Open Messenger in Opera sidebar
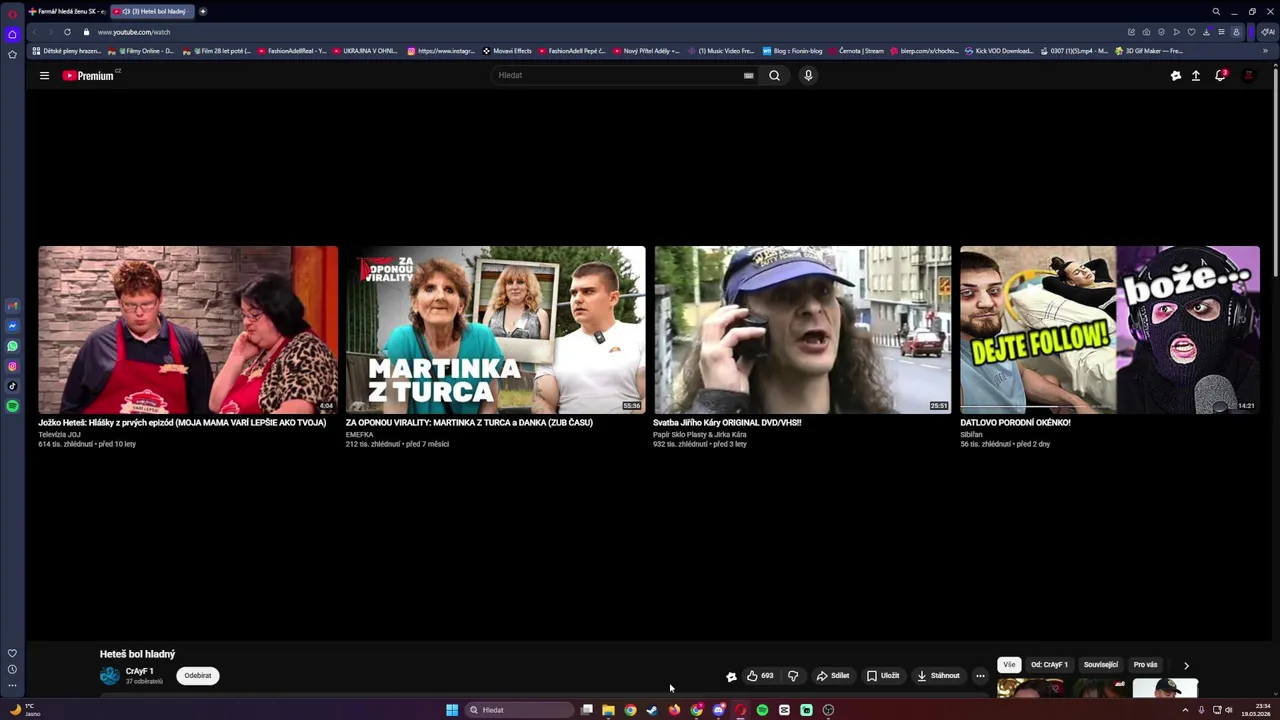 [x=12, y=326]
